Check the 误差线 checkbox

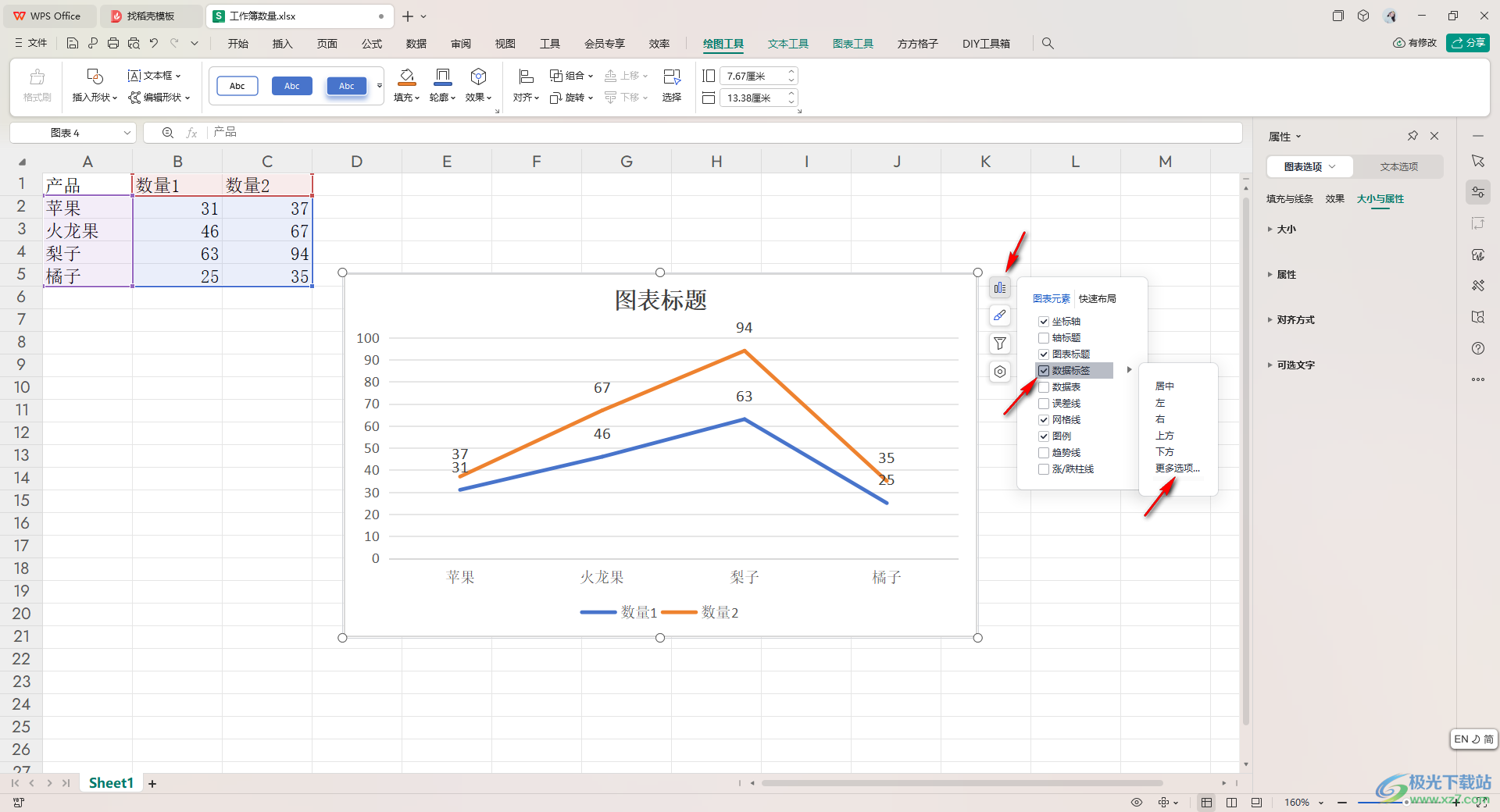pos(1044,404)
